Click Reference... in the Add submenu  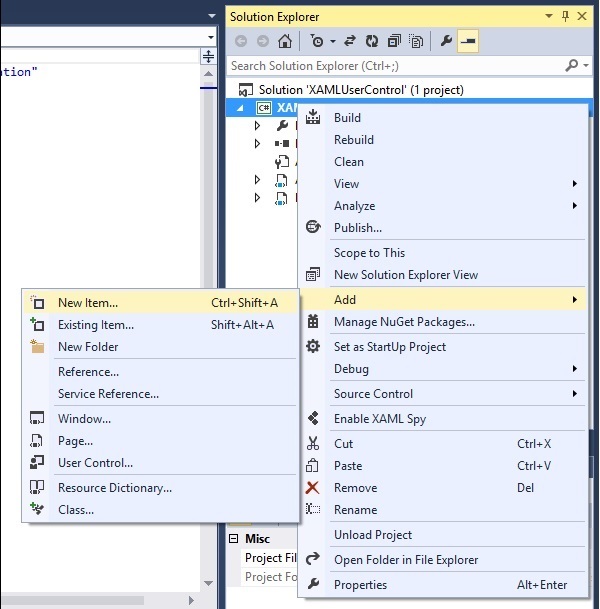(x=160, y=372)
